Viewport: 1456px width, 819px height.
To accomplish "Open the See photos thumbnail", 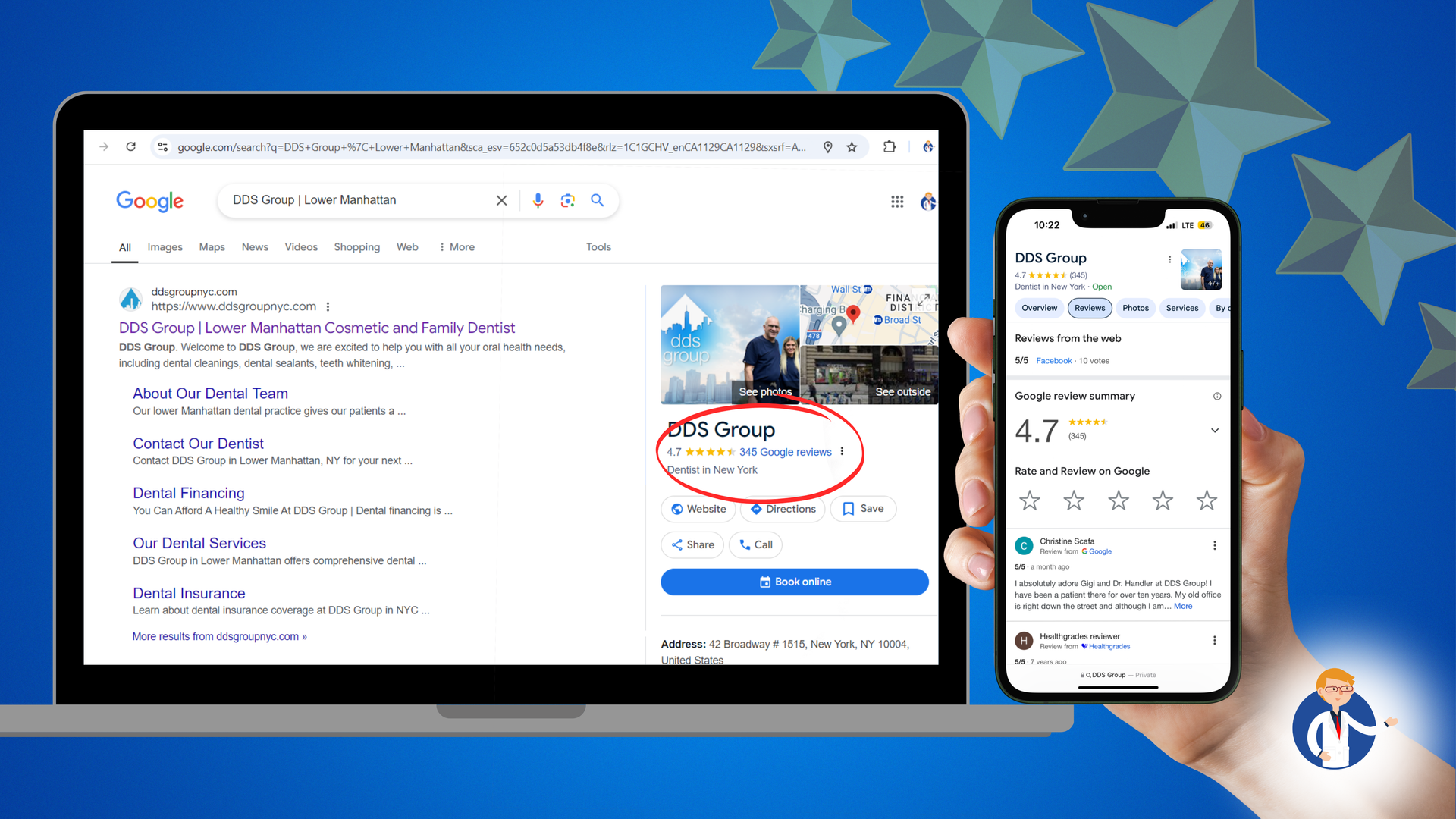I will click(x=730, y=344).
